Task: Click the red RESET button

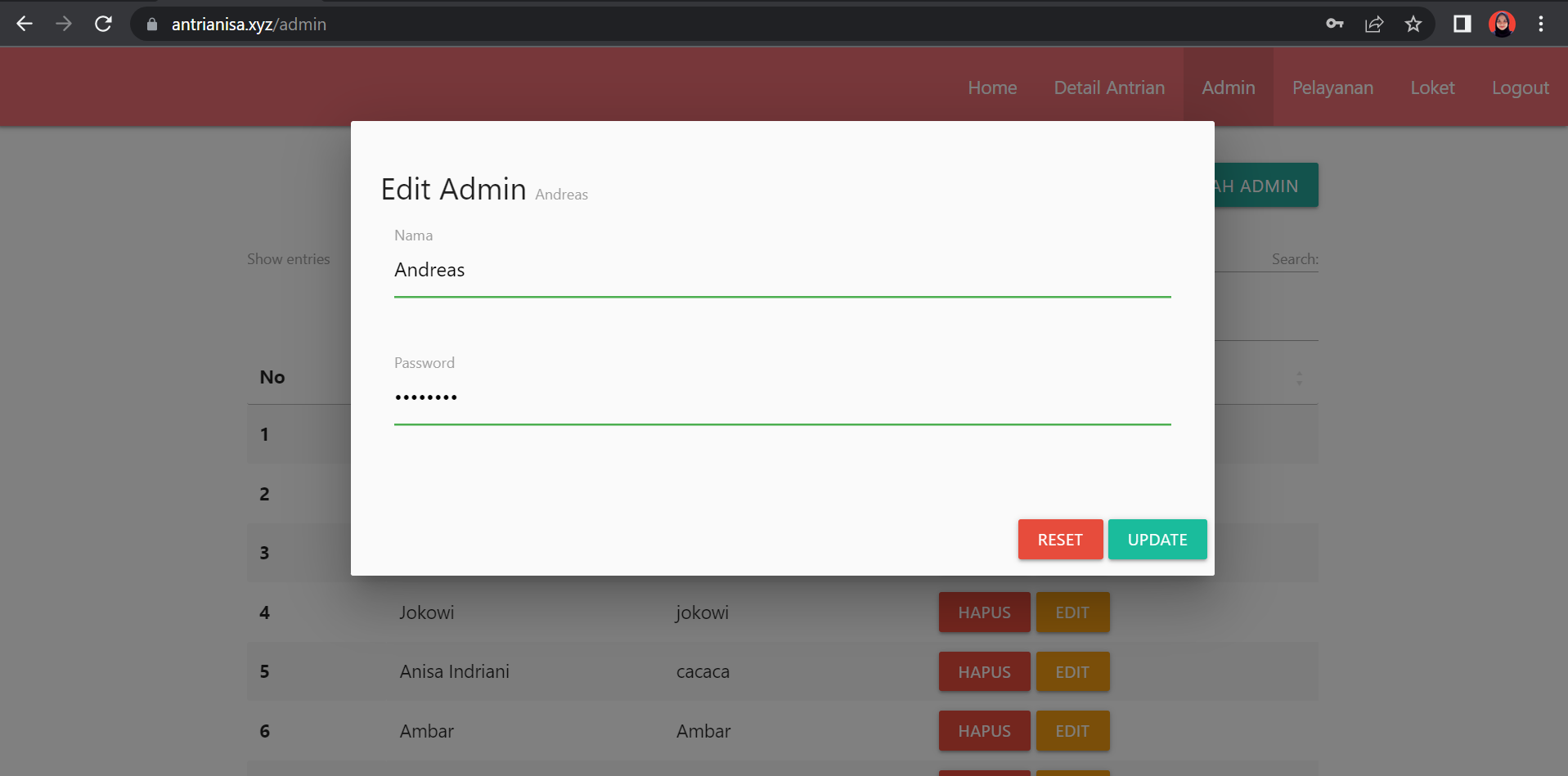Action: click(1060, 540)
